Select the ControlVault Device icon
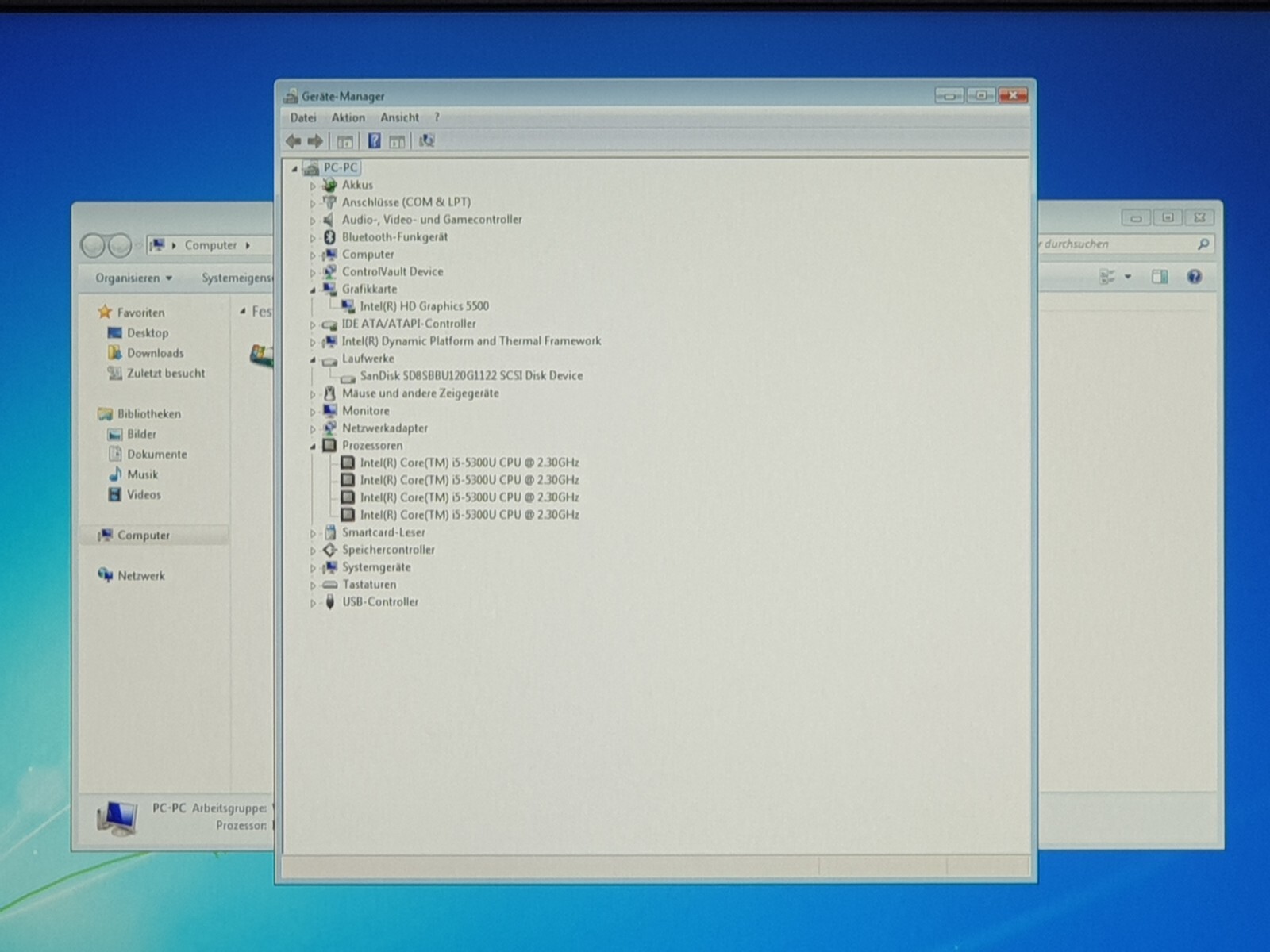 (x=330, y=272)
